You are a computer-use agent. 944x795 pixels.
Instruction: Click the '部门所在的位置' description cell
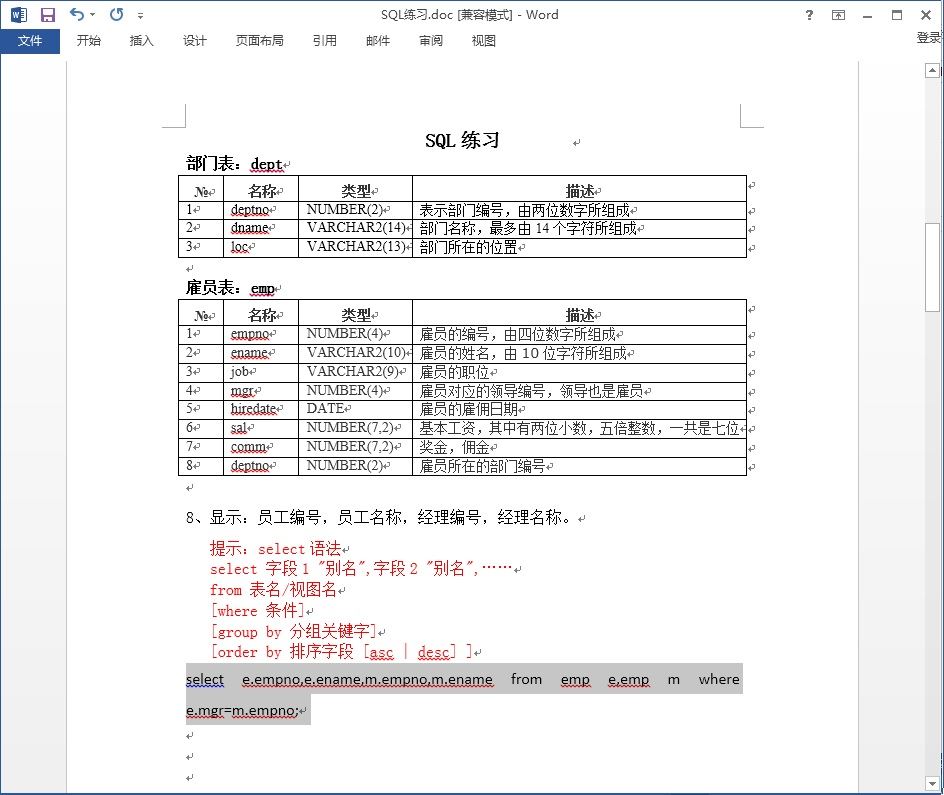pos(579,247)
